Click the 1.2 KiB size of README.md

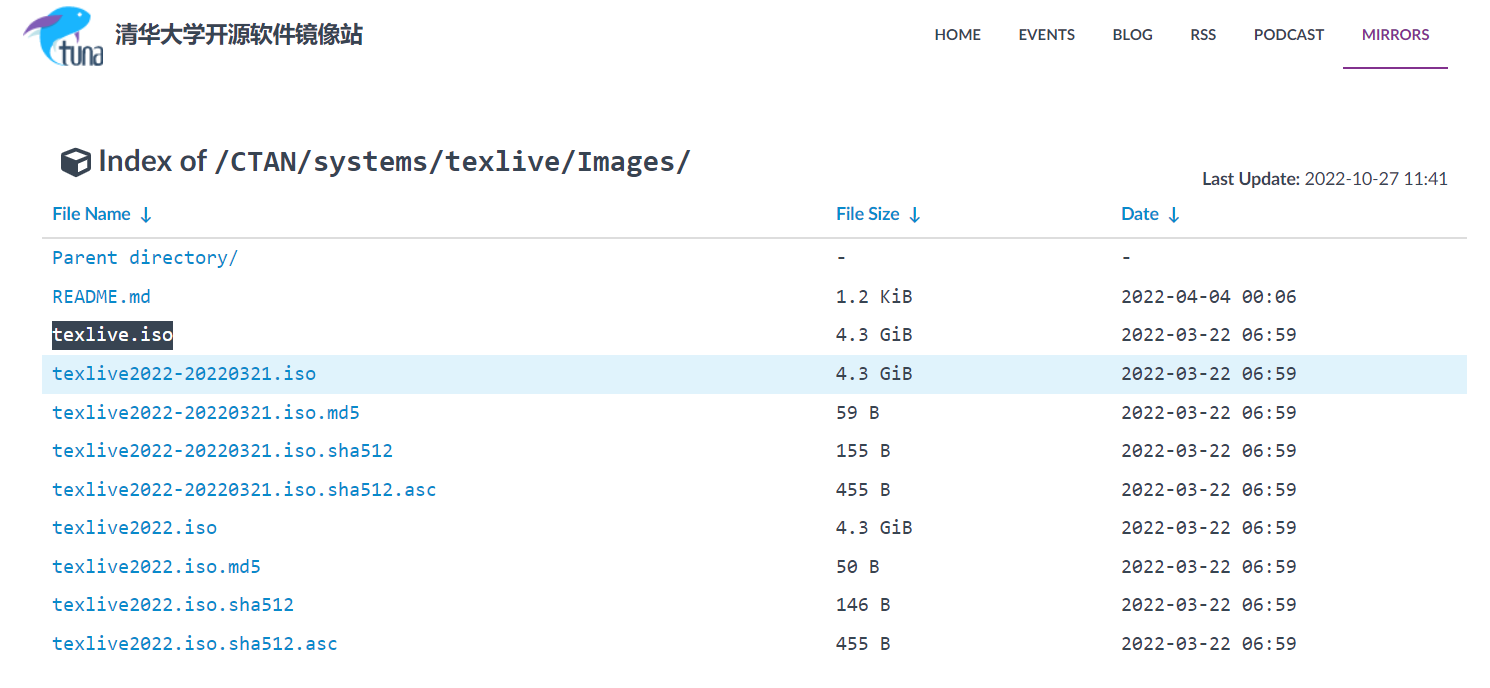click(x=874, y=297)
